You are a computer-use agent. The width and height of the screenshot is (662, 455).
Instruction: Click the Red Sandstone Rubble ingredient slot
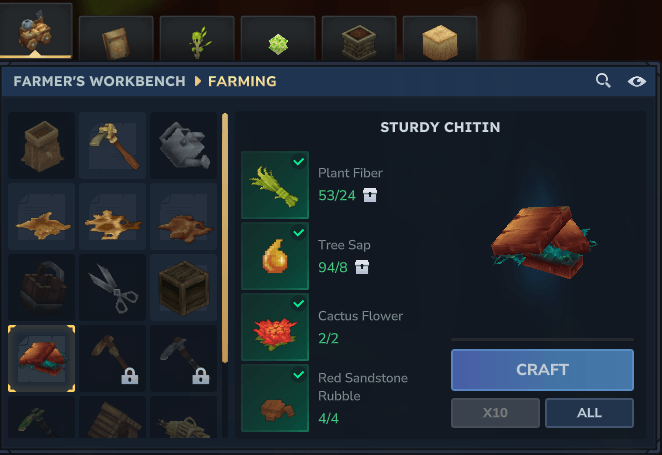[275, 398]
